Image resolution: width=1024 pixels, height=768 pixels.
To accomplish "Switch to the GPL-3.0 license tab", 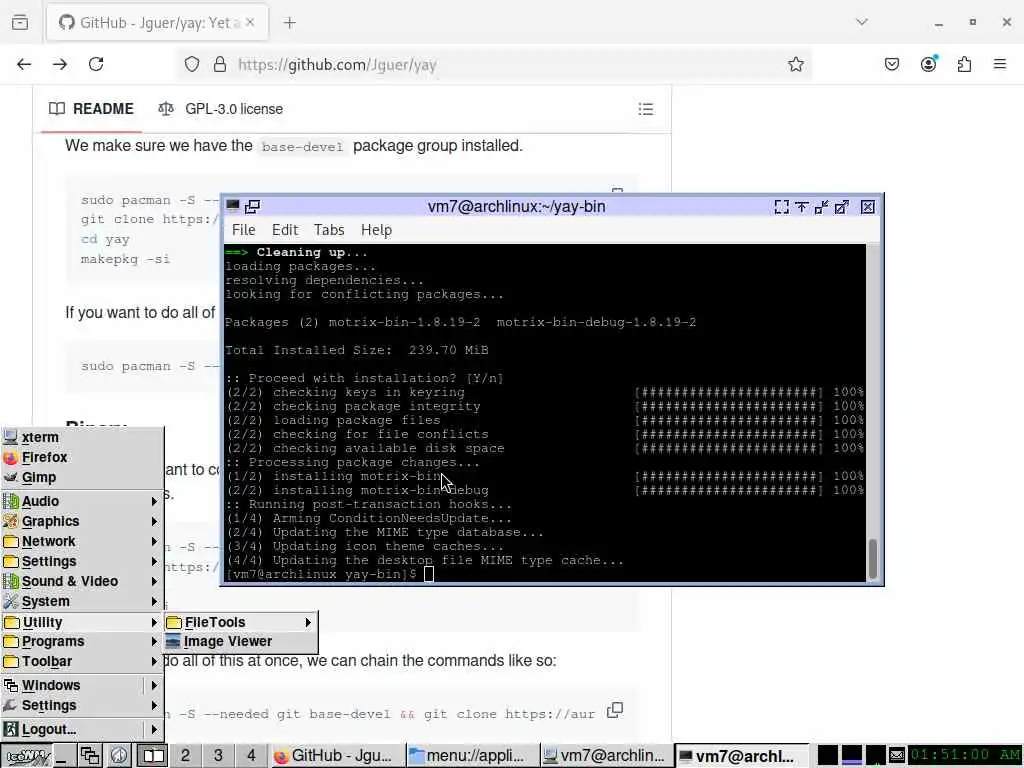I will pos(221,109).
